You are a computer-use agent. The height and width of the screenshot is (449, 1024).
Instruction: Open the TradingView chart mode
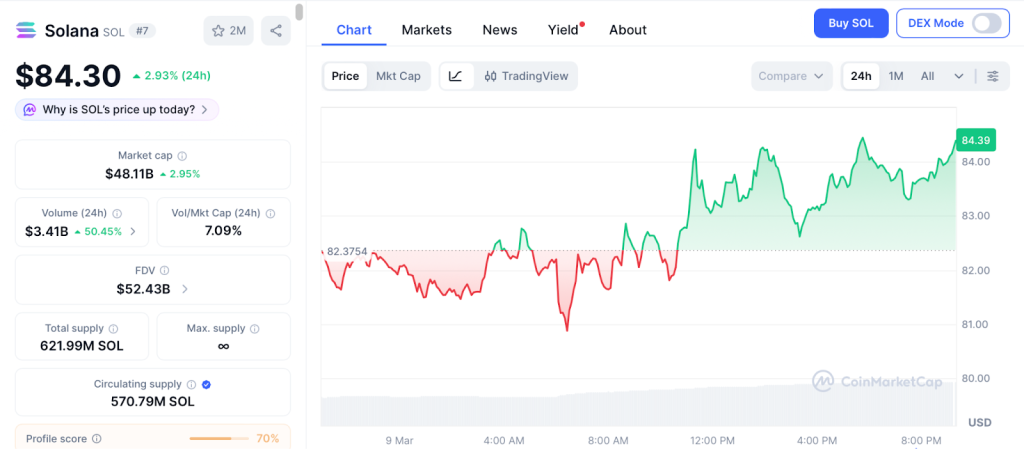526,76
